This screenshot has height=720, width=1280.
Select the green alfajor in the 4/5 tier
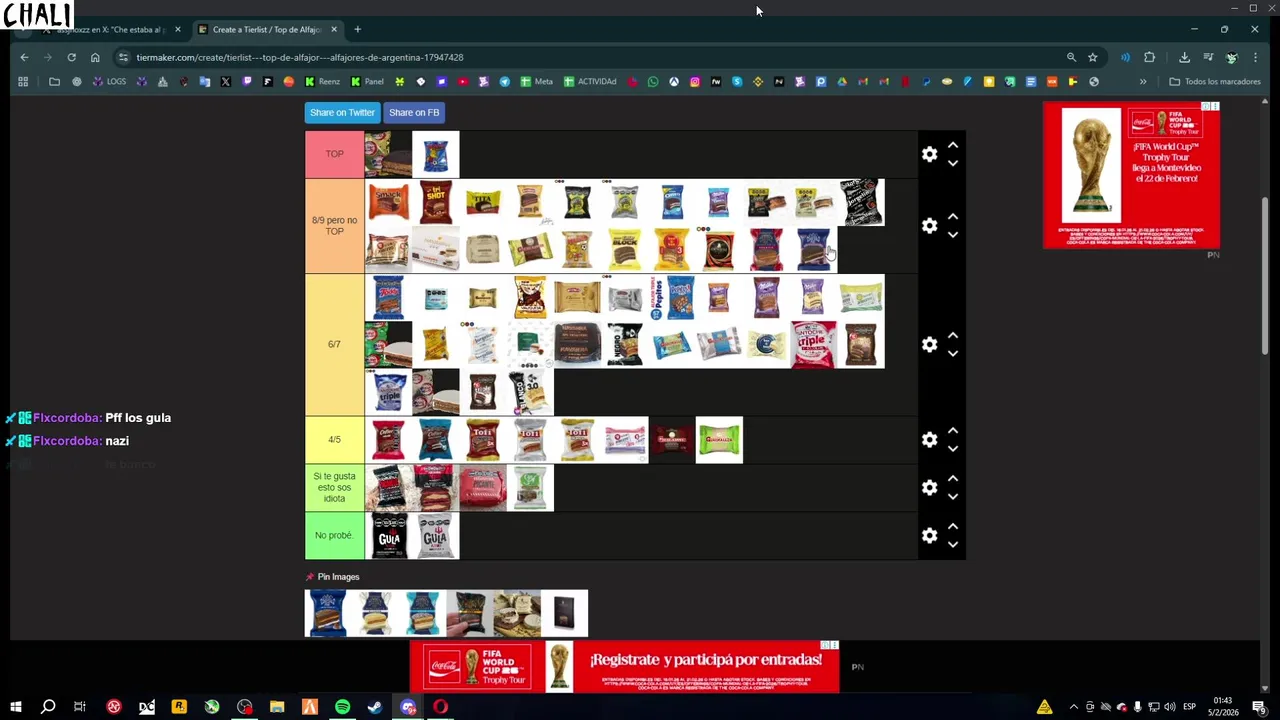tap(719, 440)
